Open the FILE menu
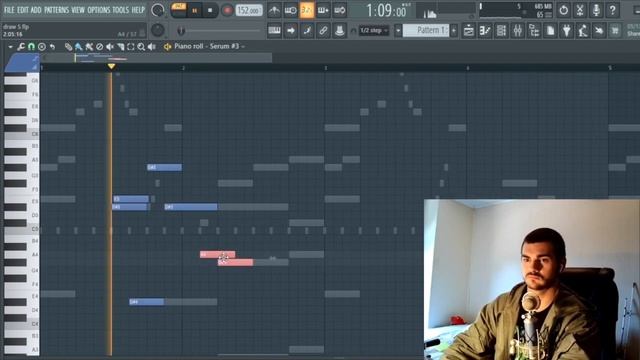This screenshot has width=640, height=360. tap(9, 10)
